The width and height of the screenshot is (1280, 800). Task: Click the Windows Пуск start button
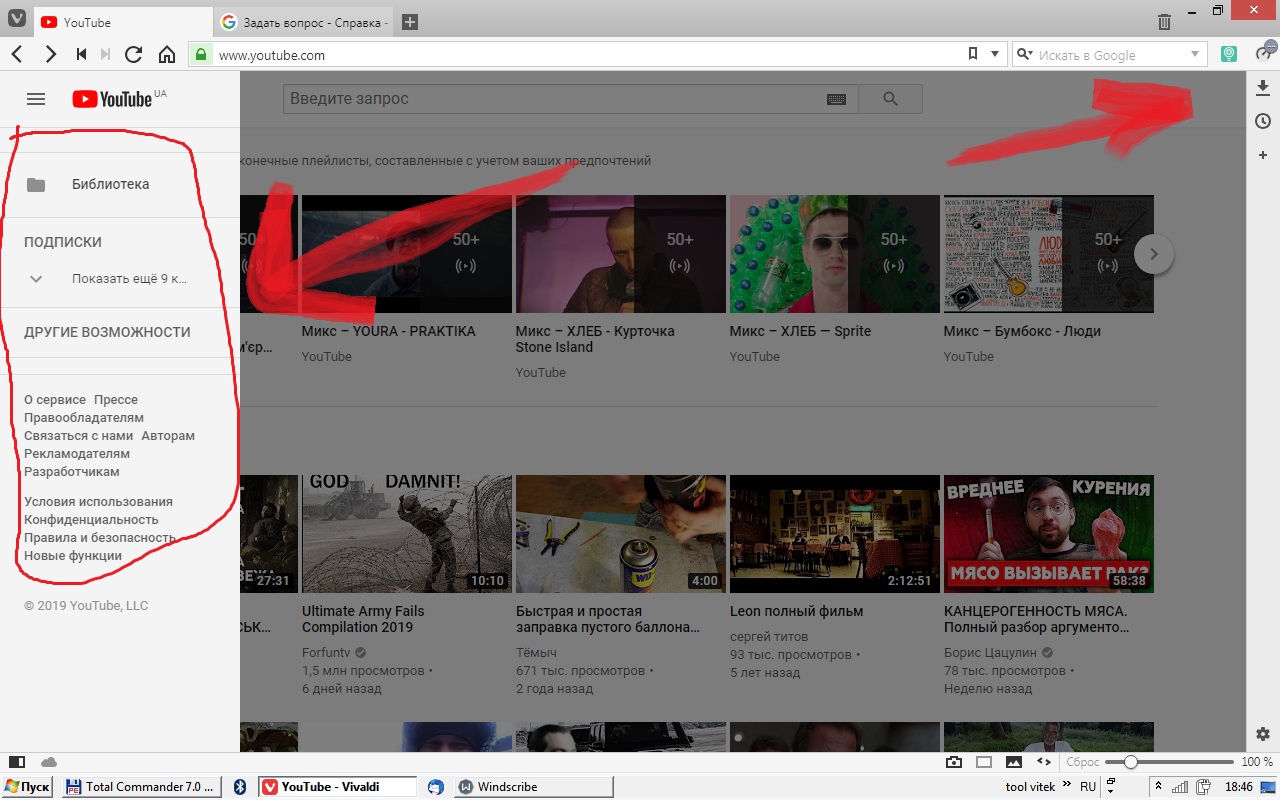27,787
